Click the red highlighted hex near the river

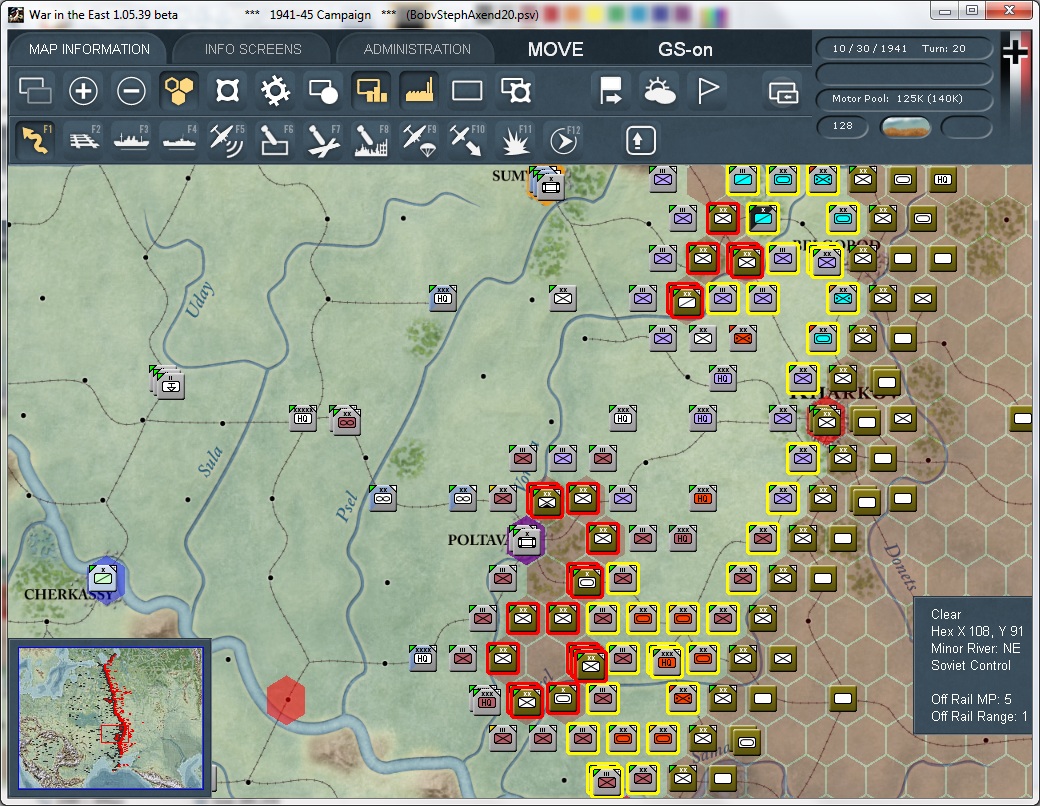[x=286, y=699]
